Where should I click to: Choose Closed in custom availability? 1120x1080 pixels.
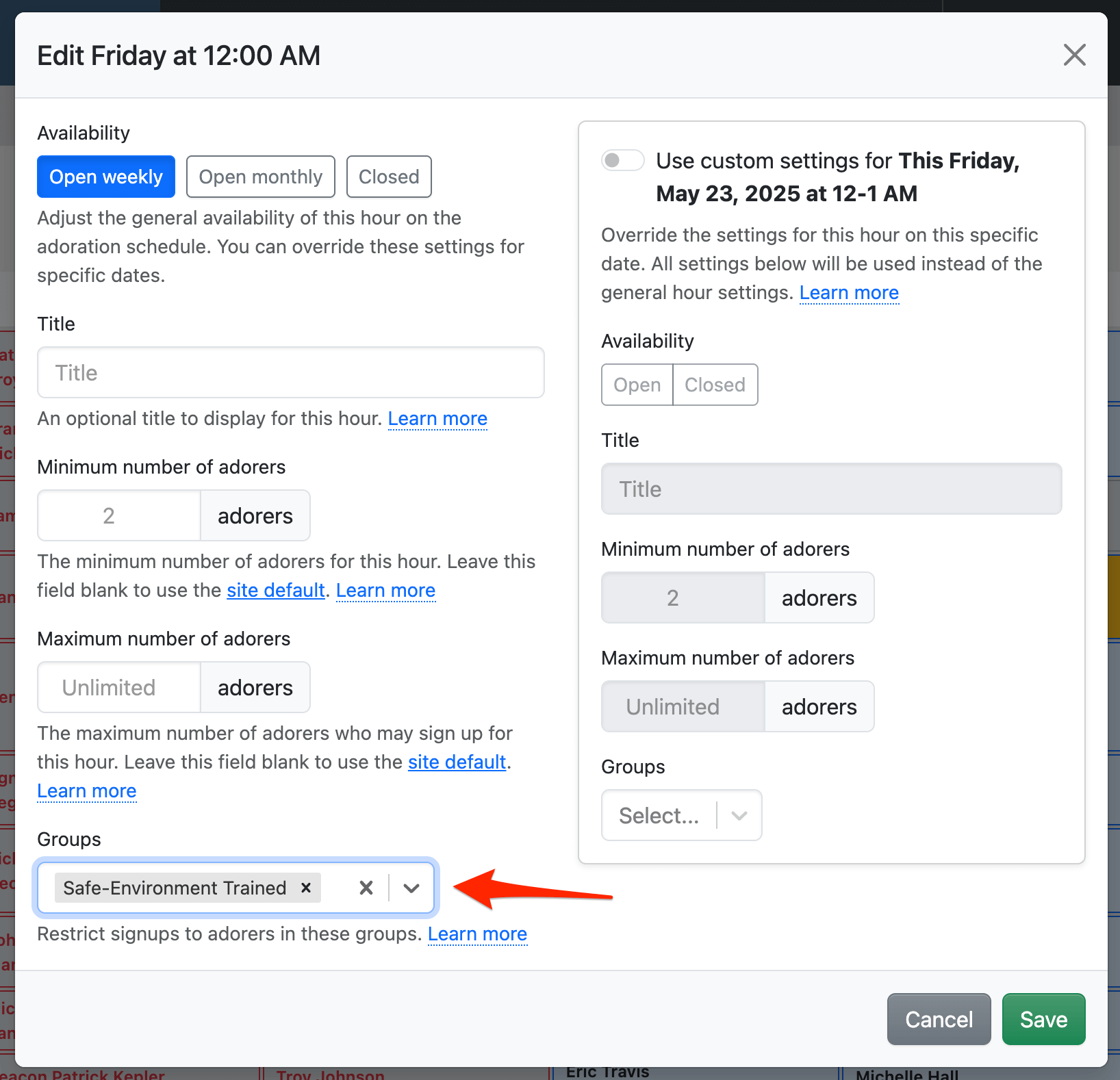[x=715, y=385]
